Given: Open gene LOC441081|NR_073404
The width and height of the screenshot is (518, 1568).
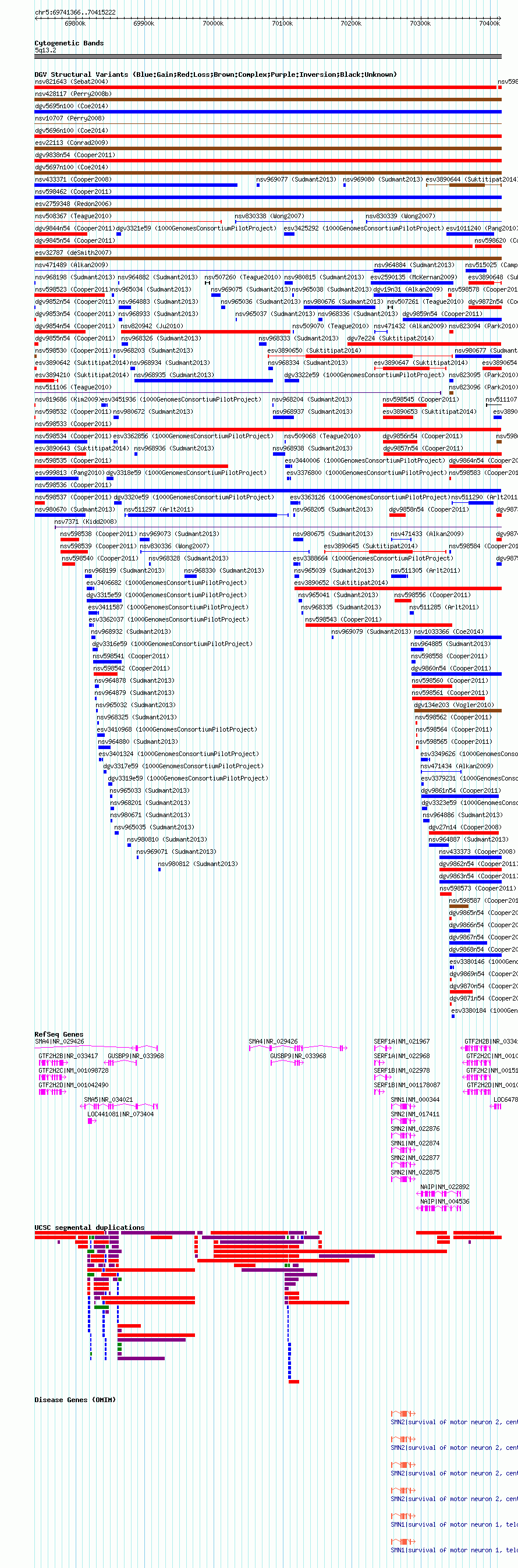Looking at the screenshot, I should point(120,1114).
